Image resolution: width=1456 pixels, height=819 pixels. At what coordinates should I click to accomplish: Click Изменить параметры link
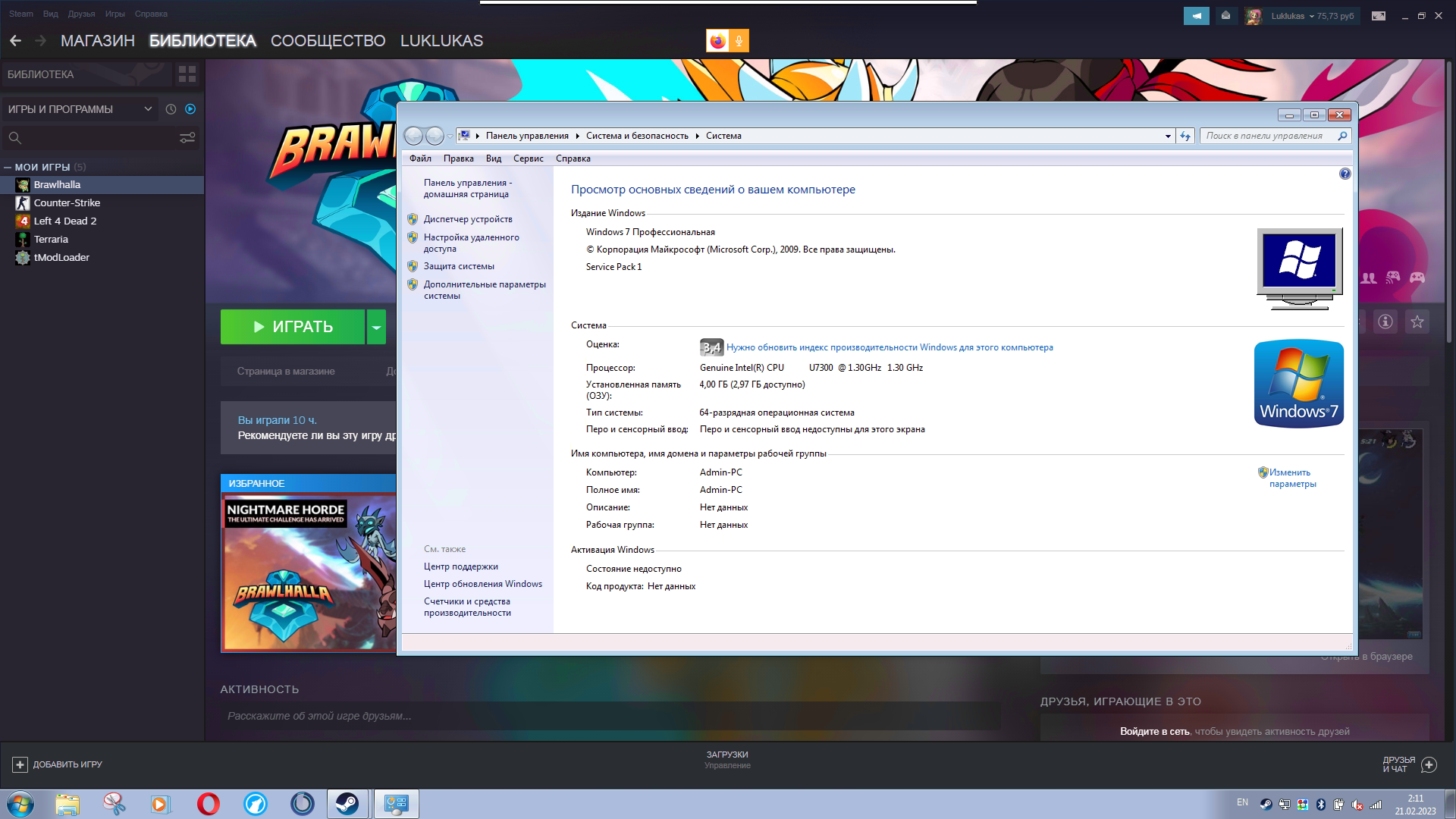(x=1292, y=478)
